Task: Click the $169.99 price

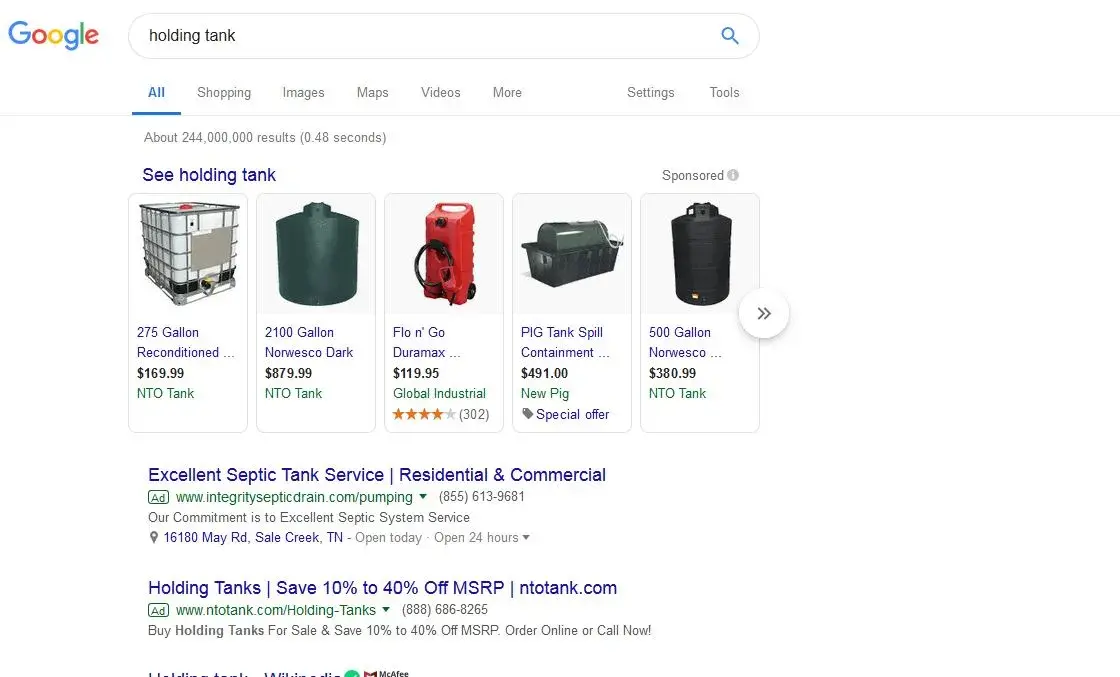Action: point(160,373)
